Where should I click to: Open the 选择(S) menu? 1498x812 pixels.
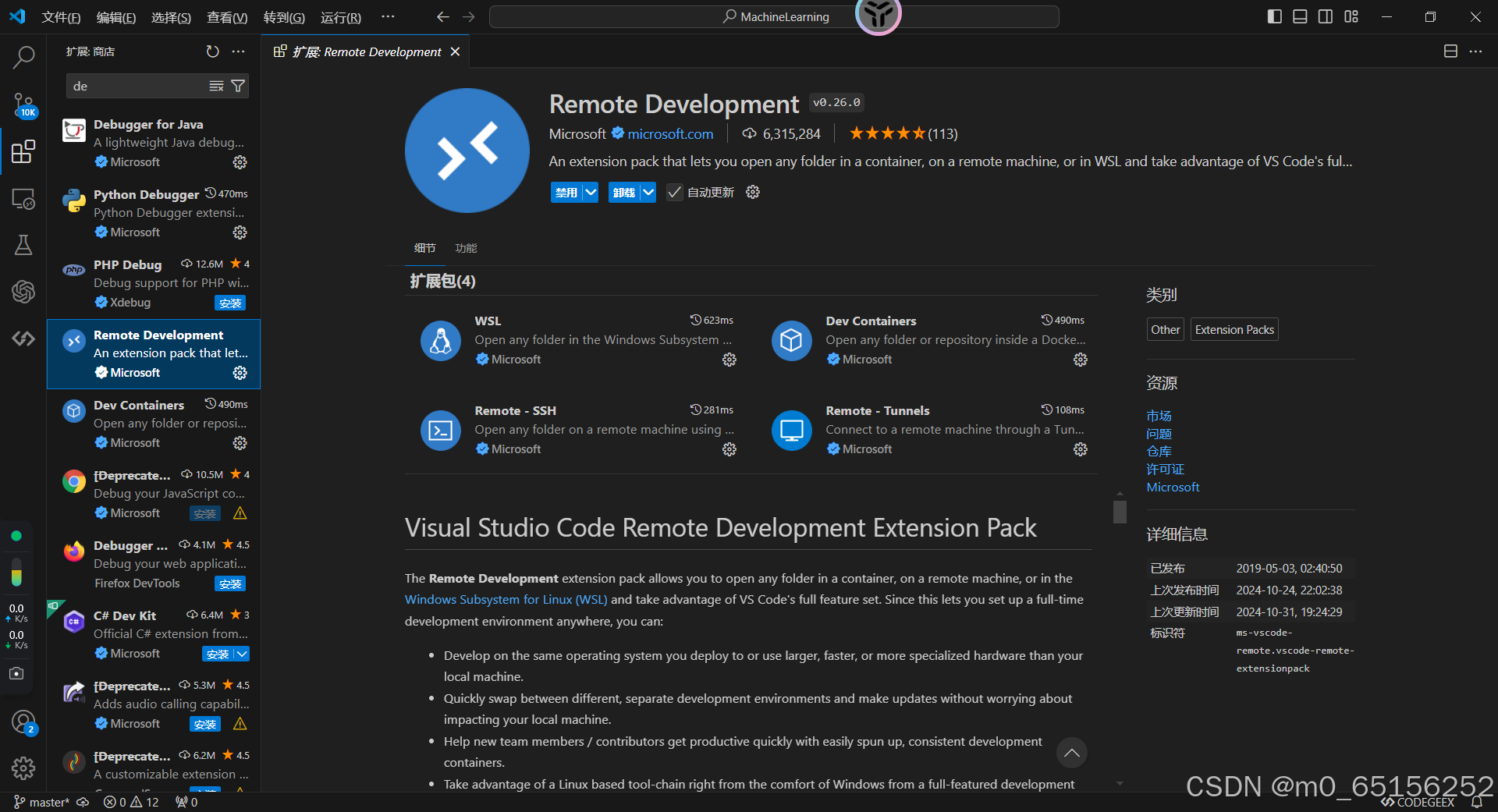[171, 17]
